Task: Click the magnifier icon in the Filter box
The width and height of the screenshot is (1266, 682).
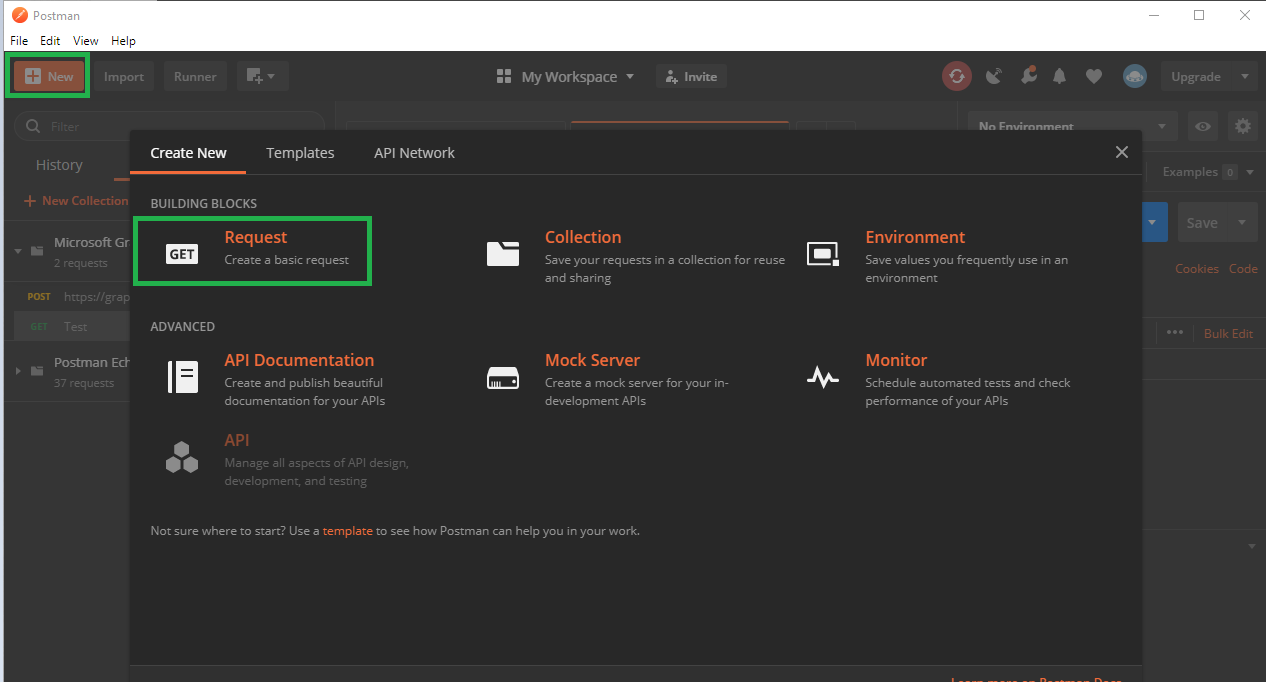Action: (x=33, y=127)
